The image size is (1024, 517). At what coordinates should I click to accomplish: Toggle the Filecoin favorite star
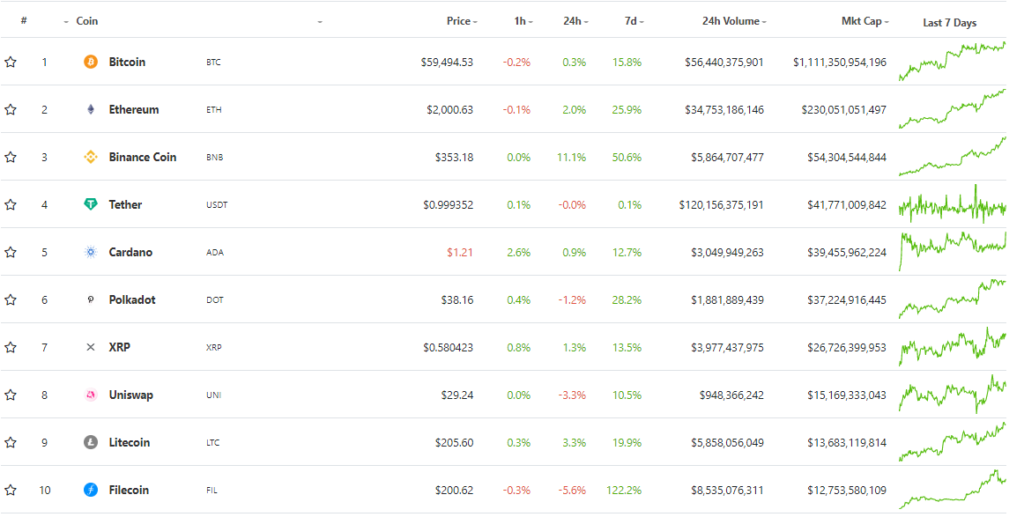coord(10,490)
